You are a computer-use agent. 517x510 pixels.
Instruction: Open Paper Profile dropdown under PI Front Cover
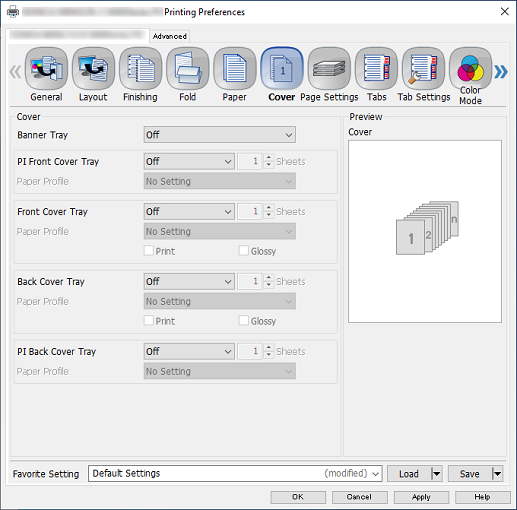pyautogui.click(x=220, y=181)
